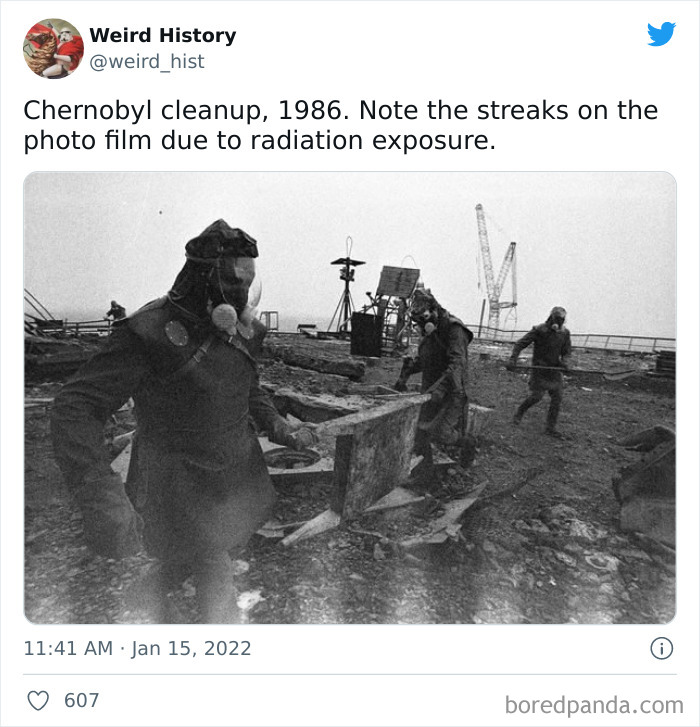Click the word 'radiation' in the tweet

tap(306, 140)
